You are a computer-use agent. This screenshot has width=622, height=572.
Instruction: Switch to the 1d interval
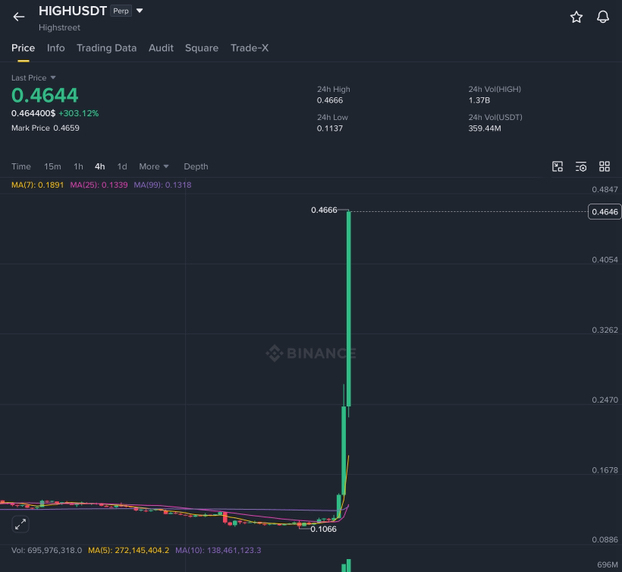122,167
